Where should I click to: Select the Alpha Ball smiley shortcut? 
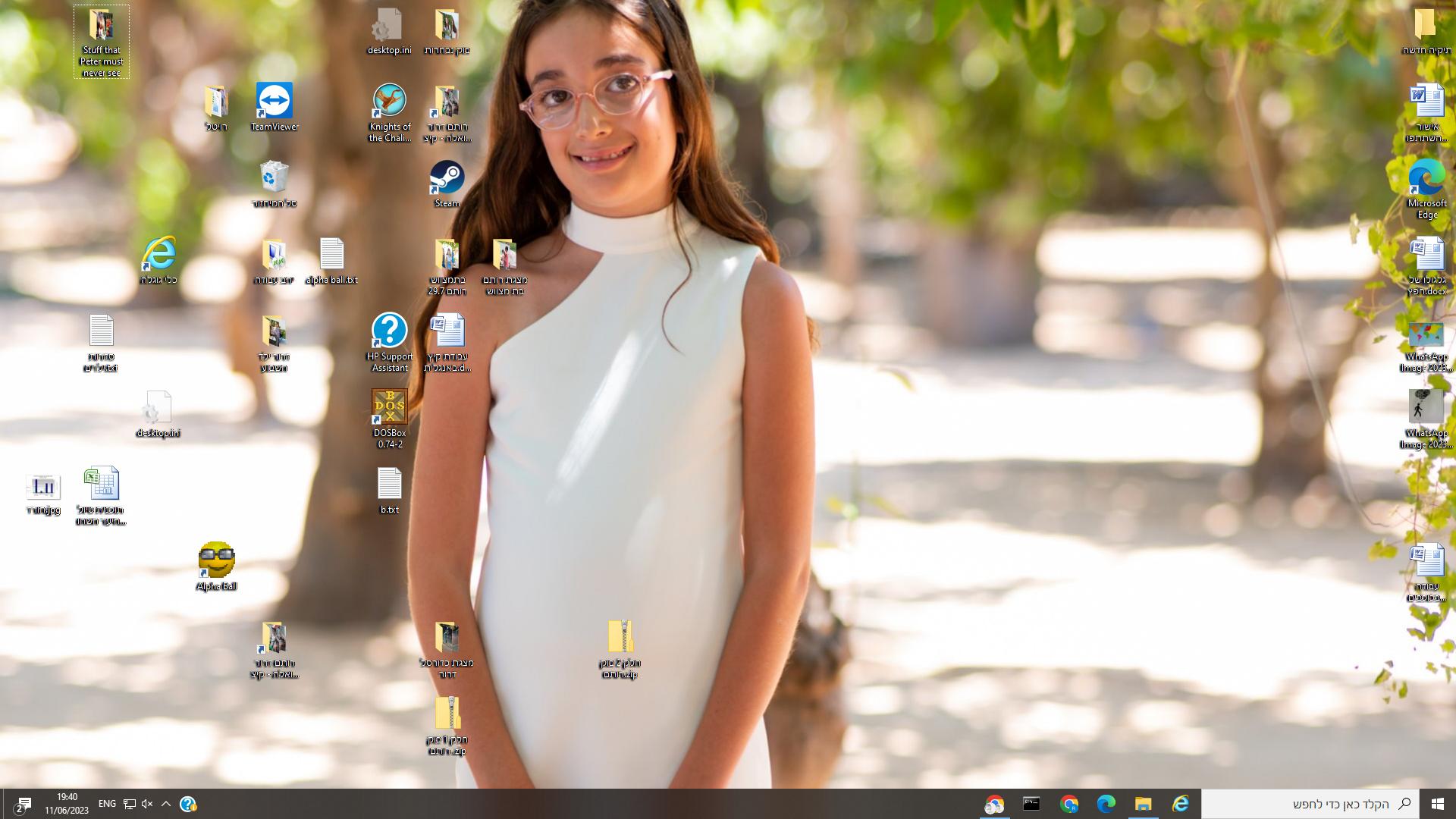pyautogui.click(x=216, y=567)
